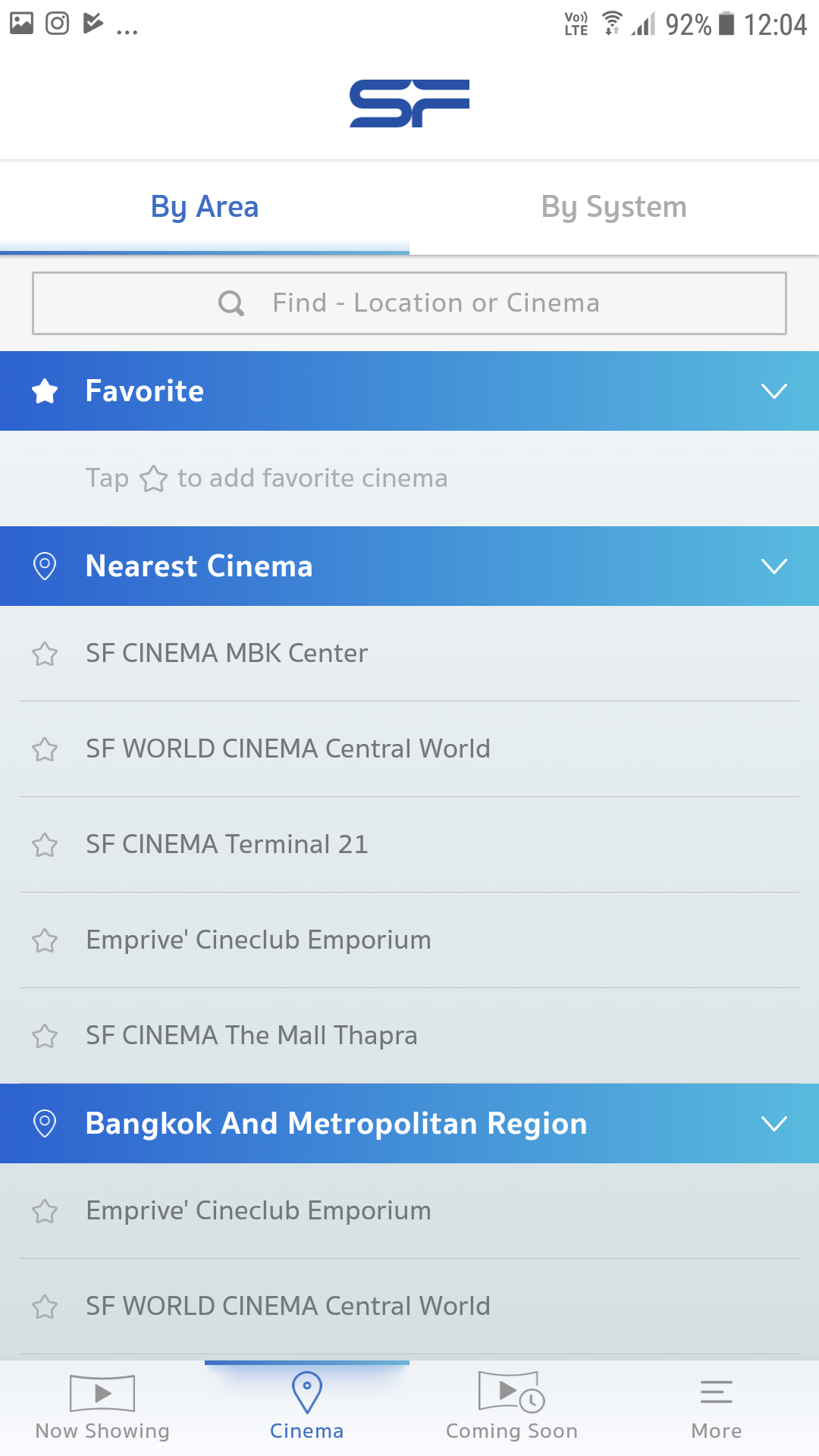Favorite SF CINEMA The Mall Thapra star
The width and height of the screenshot is (819, 1456).
click(45, 1036)
